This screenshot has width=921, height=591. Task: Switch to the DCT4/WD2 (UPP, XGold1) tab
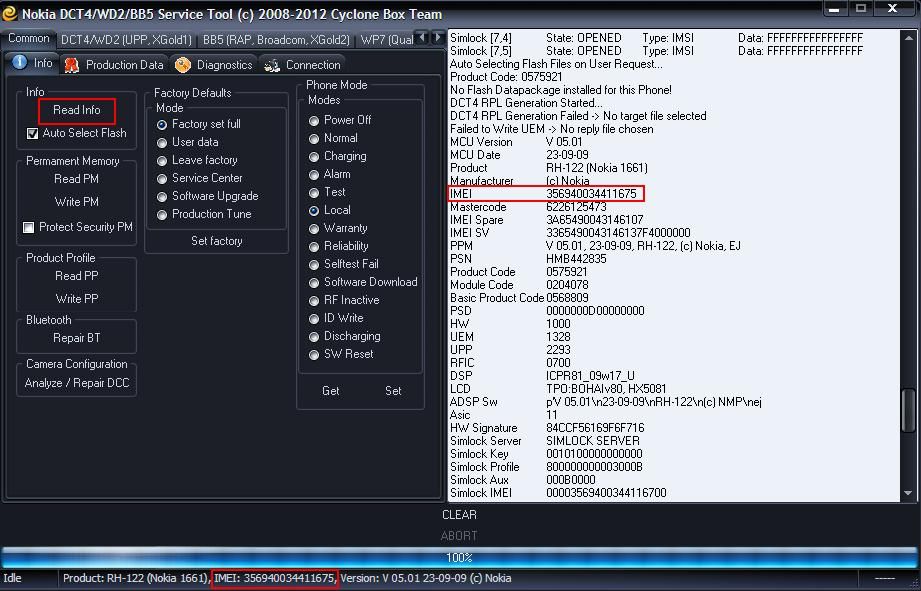126,40
